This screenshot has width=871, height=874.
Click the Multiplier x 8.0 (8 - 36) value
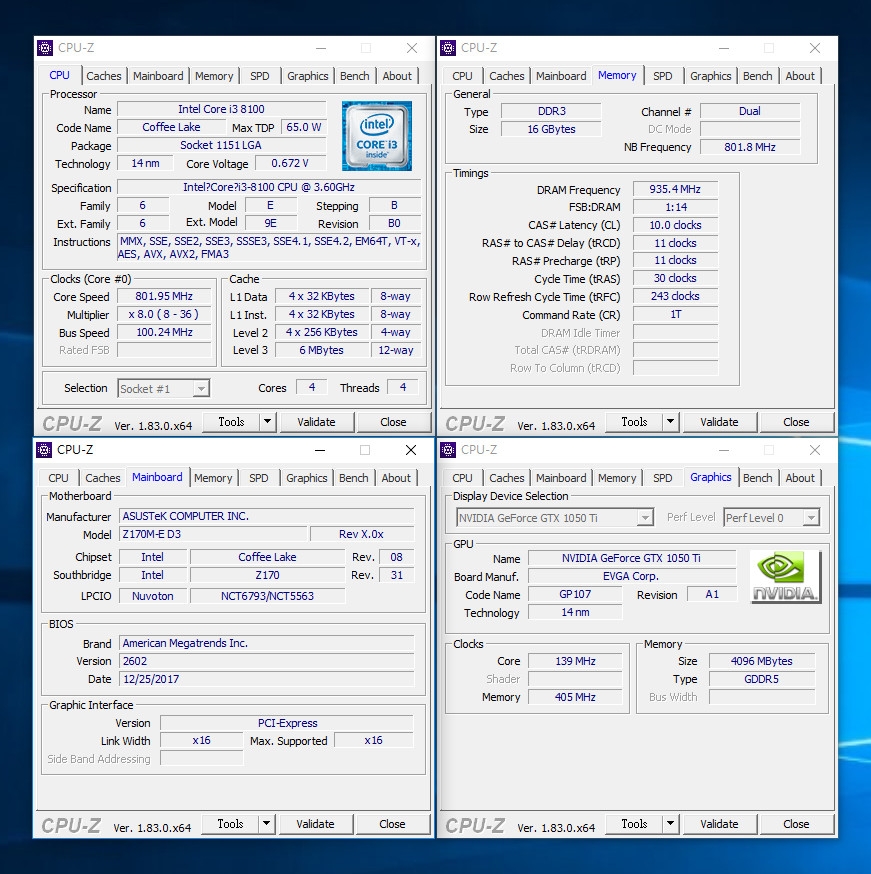click(x=164, y=314)
